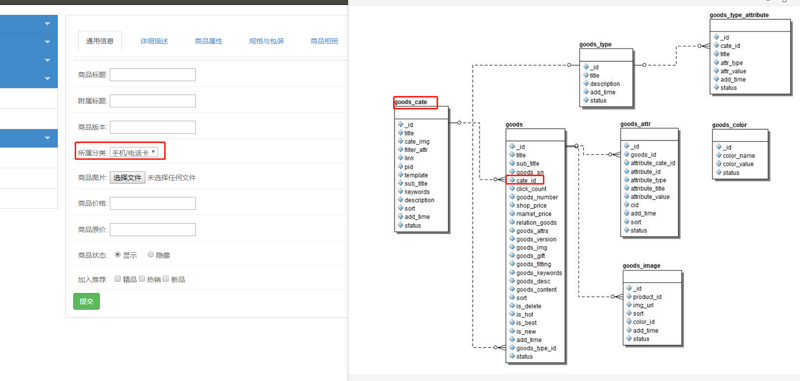Open the 所属分类 dropdown showing 手机/电话卡

[x=134, y=152]
